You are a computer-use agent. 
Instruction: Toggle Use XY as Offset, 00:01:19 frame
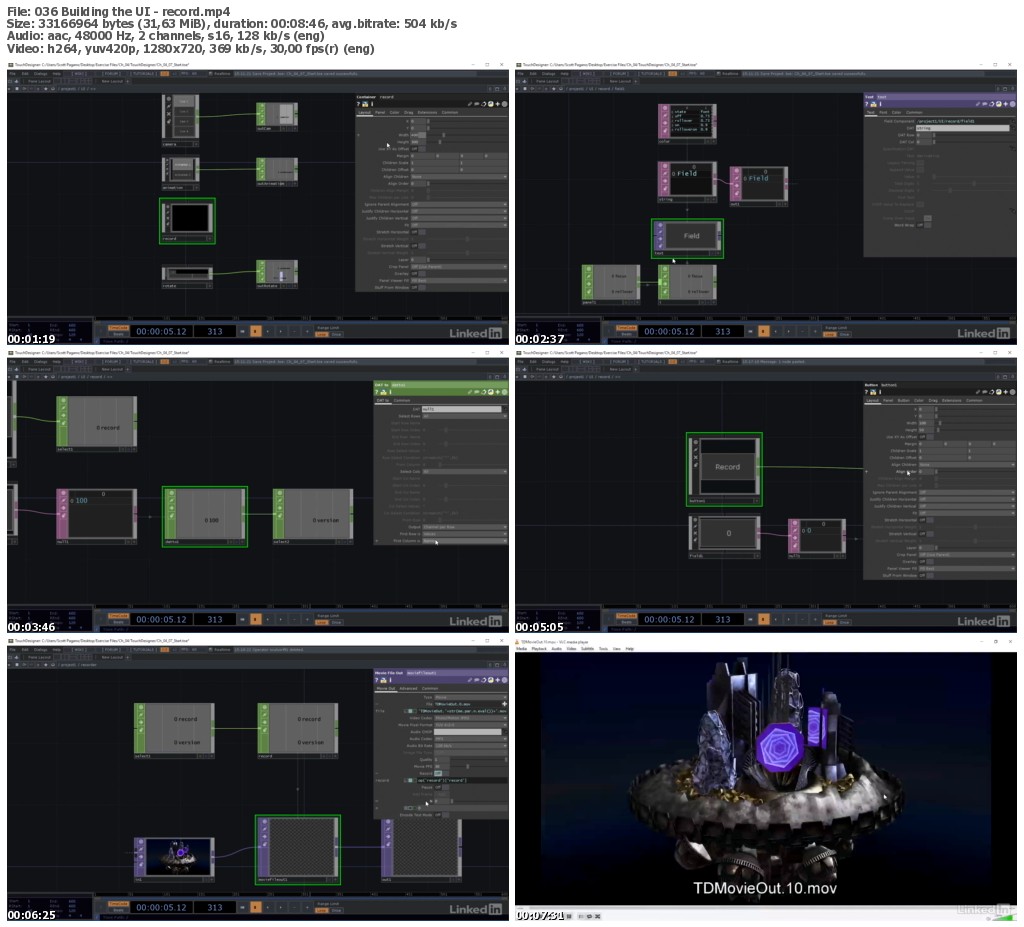[418, 149]
